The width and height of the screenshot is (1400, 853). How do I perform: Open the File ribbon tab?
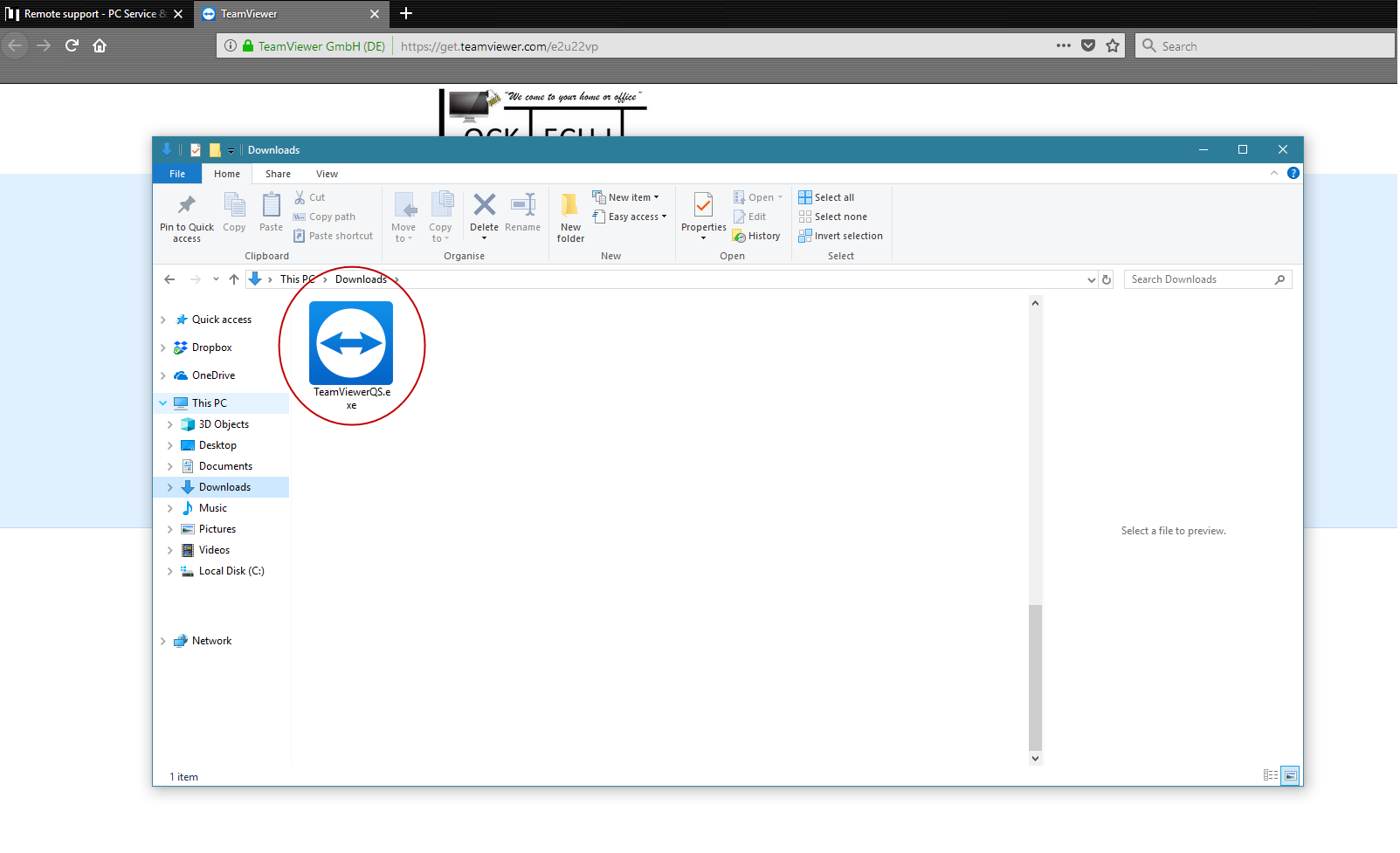[x=177, y=174]
